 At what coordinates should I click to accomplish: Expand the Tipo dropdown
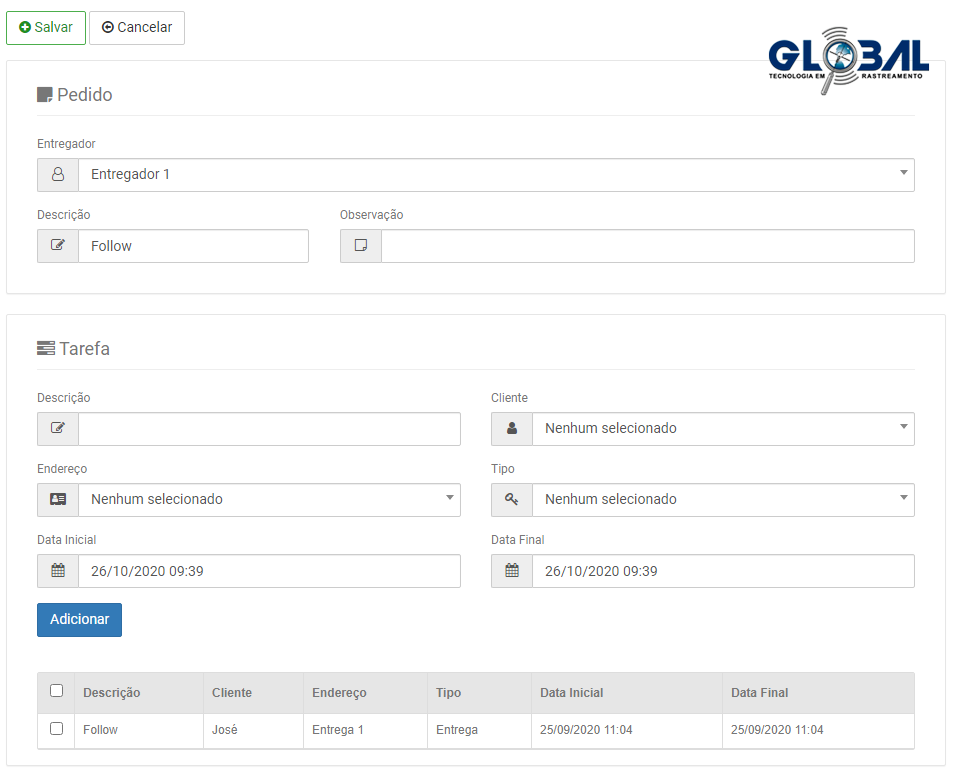722,500
